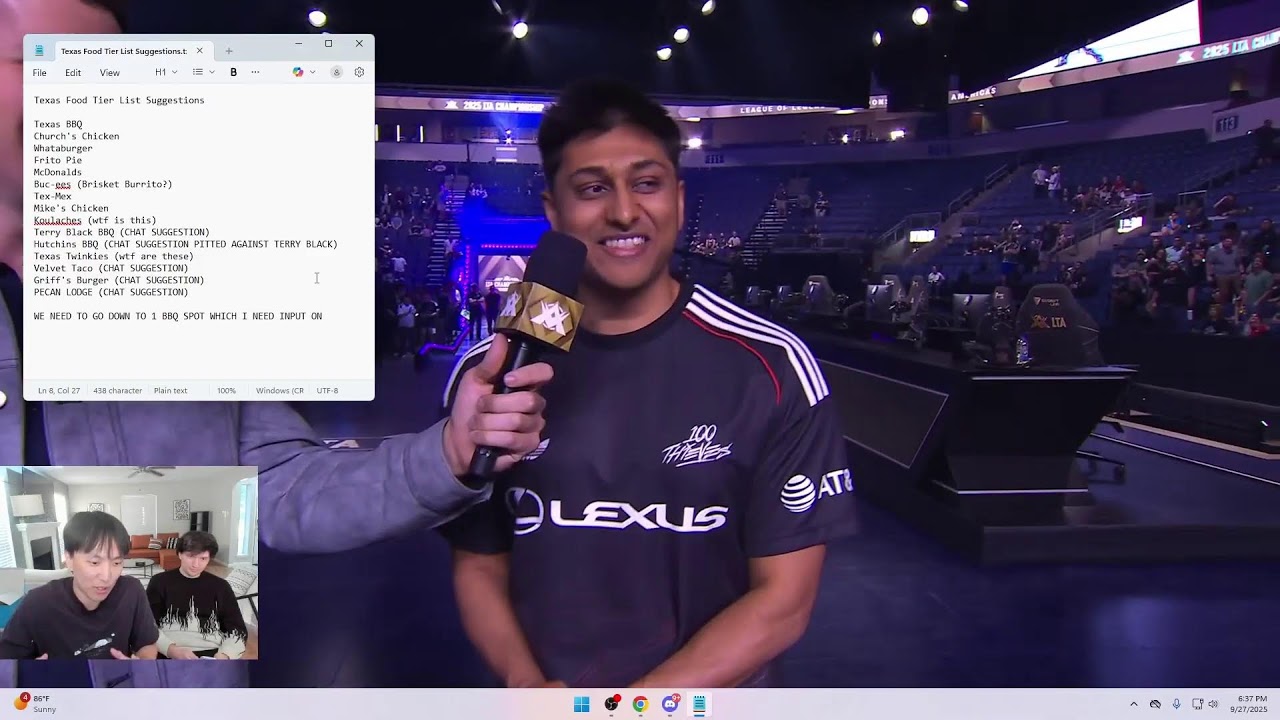Add a new Notepad tab
The height and width of the screenshot is (720, 1280).
coord(228,51)
